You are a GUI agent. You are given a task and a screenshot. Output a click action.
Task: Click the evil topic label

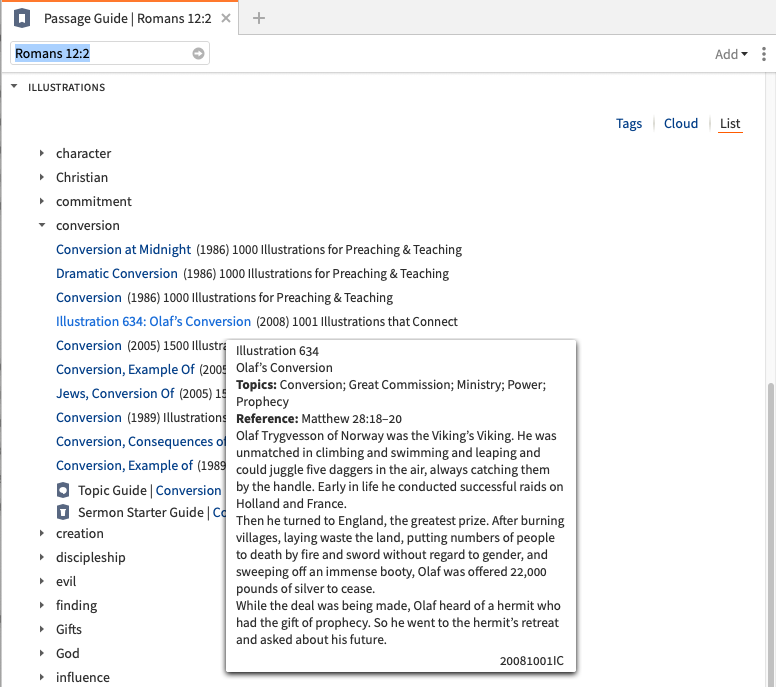pyautogui.click(x=66, y=581)
